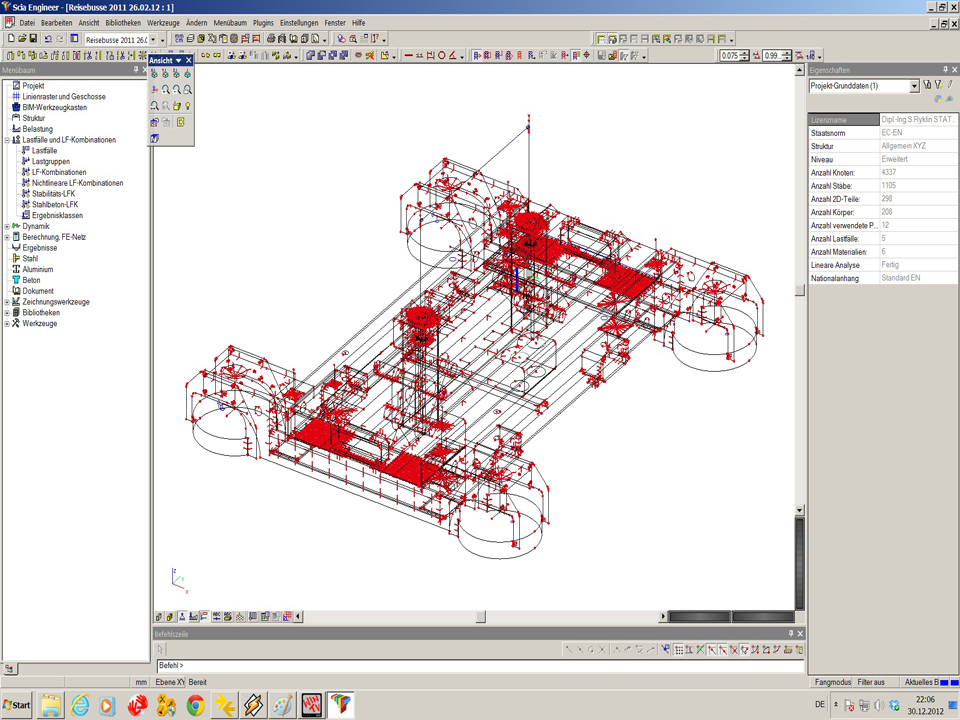Open the Werkzeuge menu
Image resolution: width=960 pixels, height=720 pixels.
pos(163,22)
